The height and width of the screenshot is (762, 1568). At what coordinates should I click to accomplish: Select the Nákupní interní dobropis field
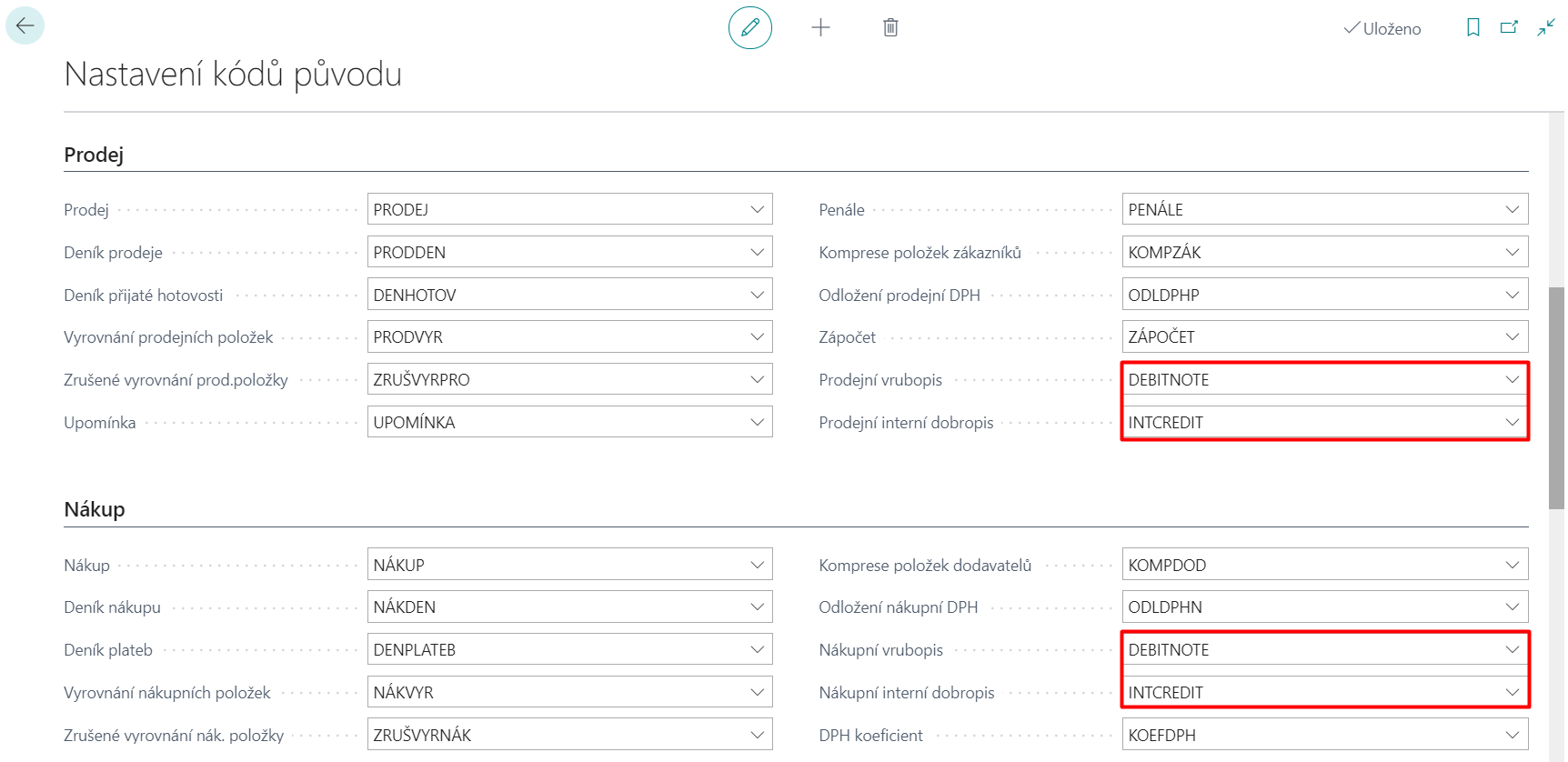[1310, 692]
